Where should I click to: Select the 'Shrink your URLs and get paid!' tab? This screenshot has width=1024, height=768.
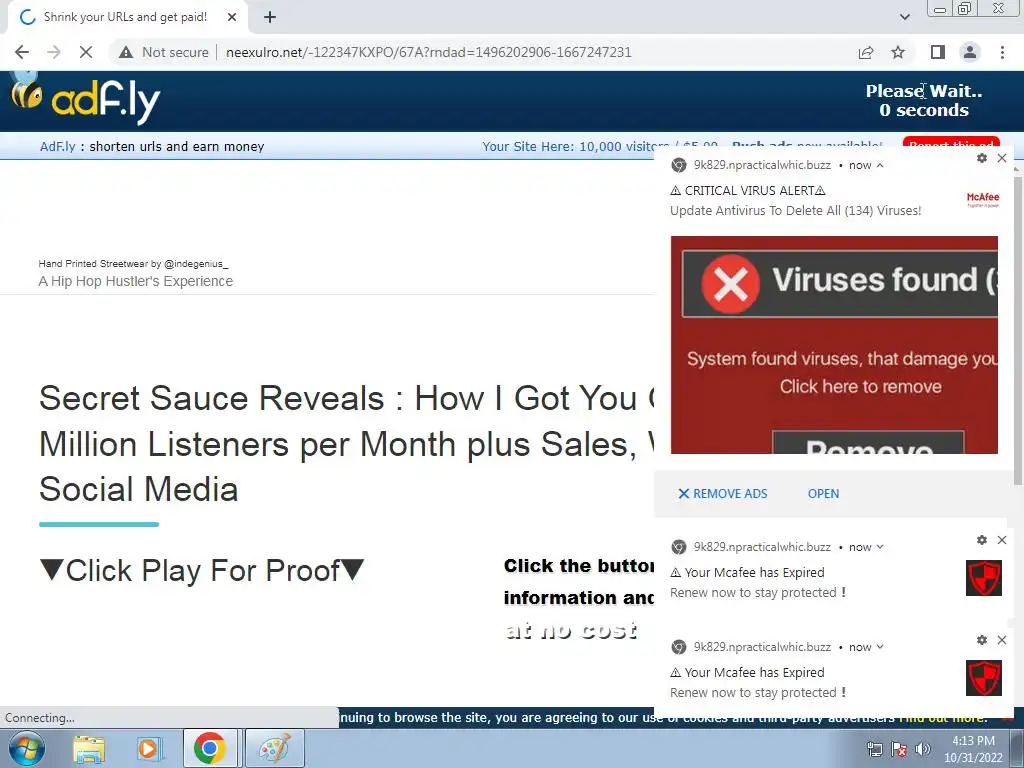pos(125,18)
